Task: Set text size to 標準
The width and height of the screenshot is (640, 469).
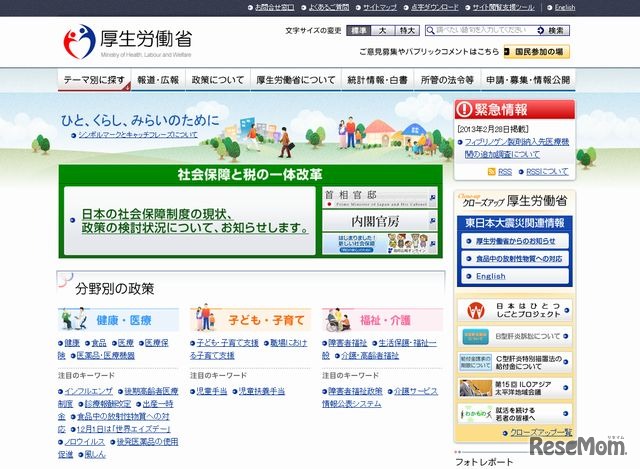Action: [358, 31]
